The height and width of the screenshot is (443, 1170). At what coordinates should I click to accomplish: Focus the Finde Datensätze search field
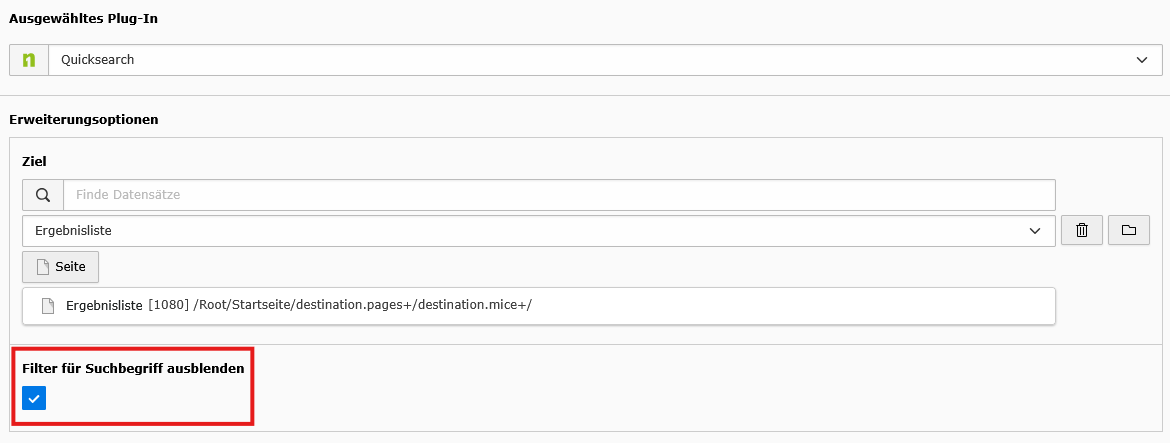(558, 195)
